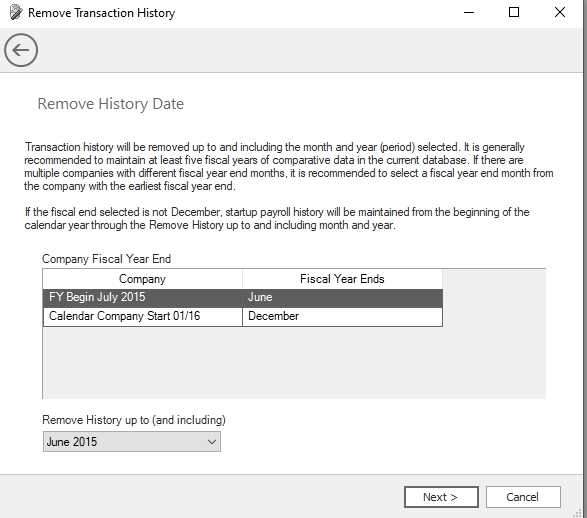Click the Cancel button
Viewport: 587px width, 518px height.
coord(523,497)
